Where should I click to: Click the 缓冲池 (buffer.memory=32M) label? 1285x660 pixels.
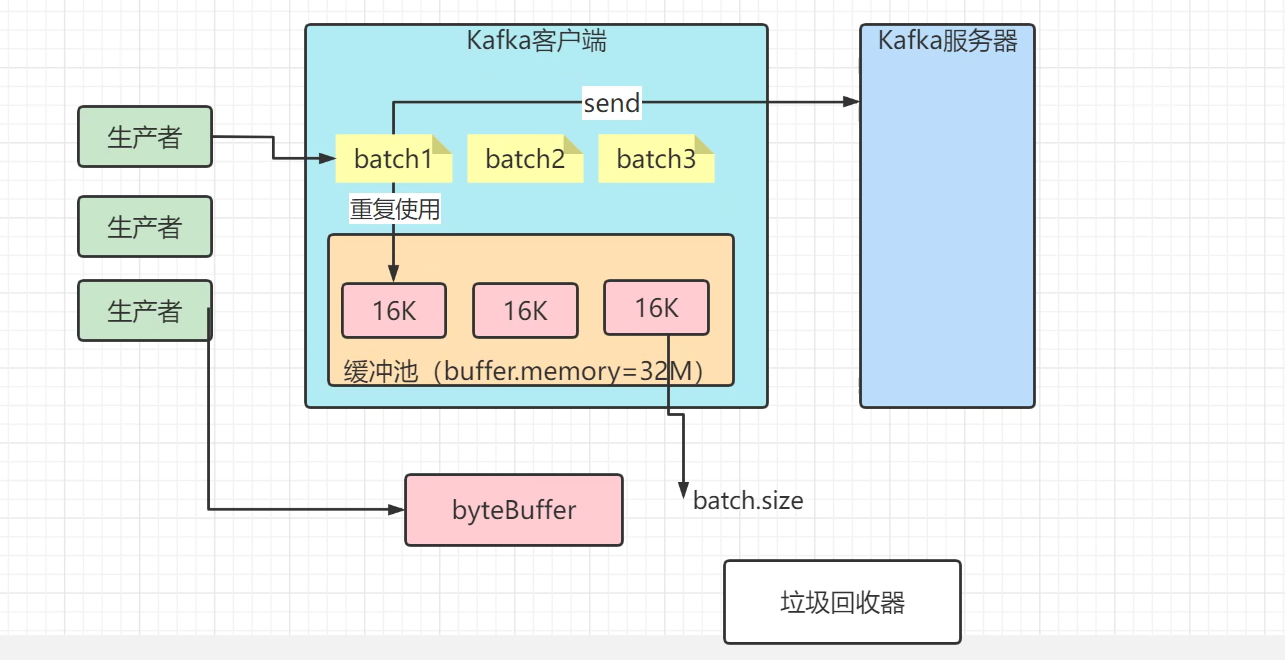(524, 371)
